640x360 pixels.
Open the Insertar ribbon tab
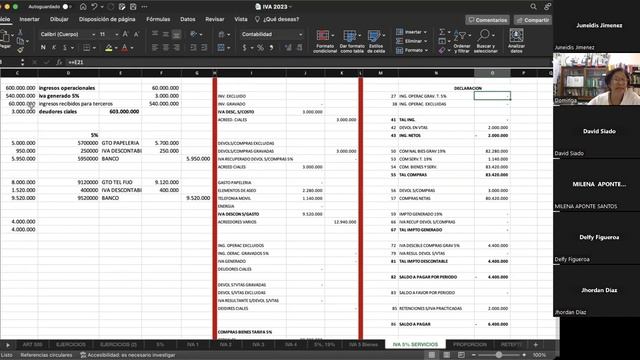click(x=29, y=19)
